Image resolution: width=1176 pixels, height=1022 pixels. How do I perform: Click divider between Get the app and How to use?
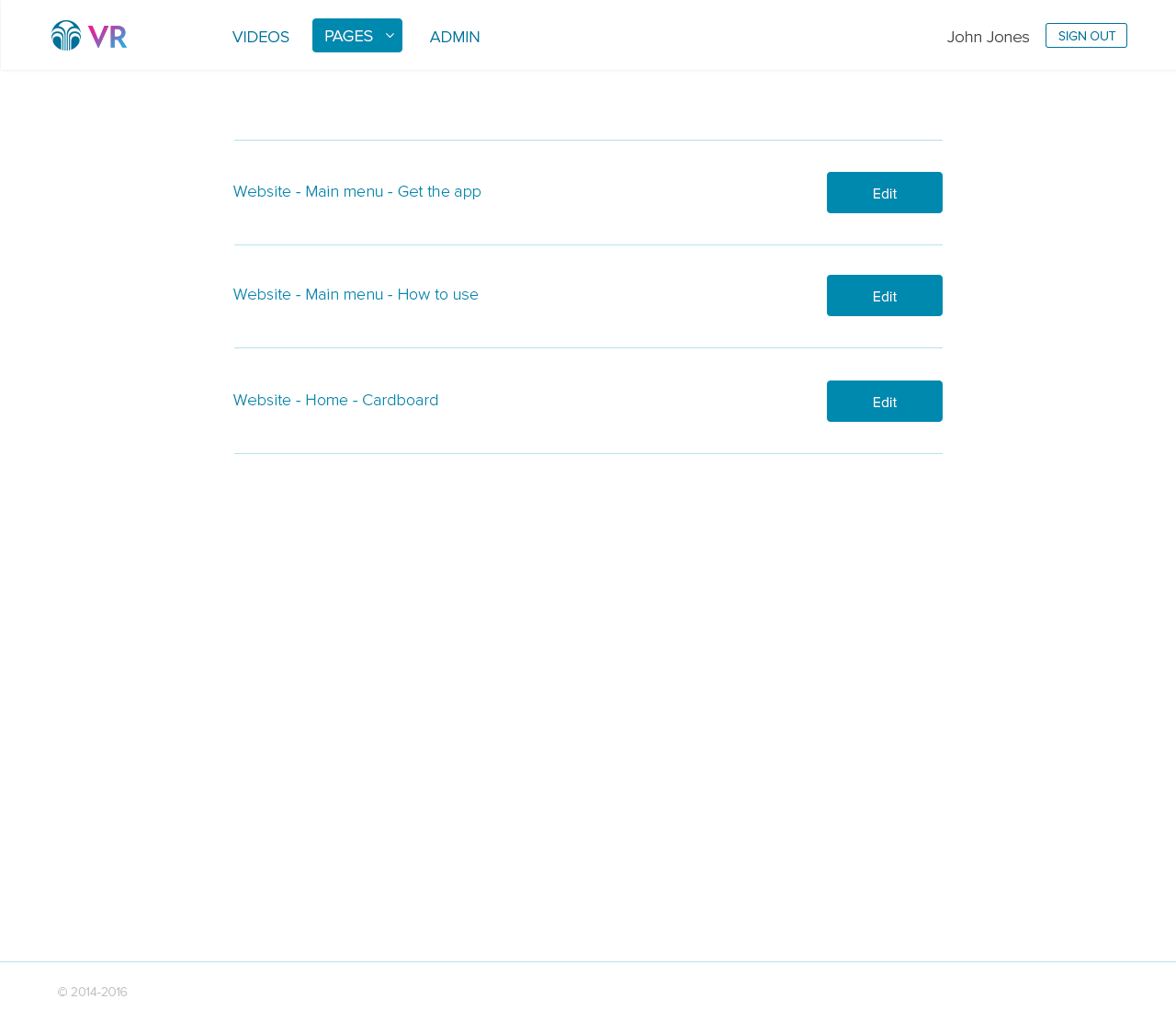click(x=588, y=245)
